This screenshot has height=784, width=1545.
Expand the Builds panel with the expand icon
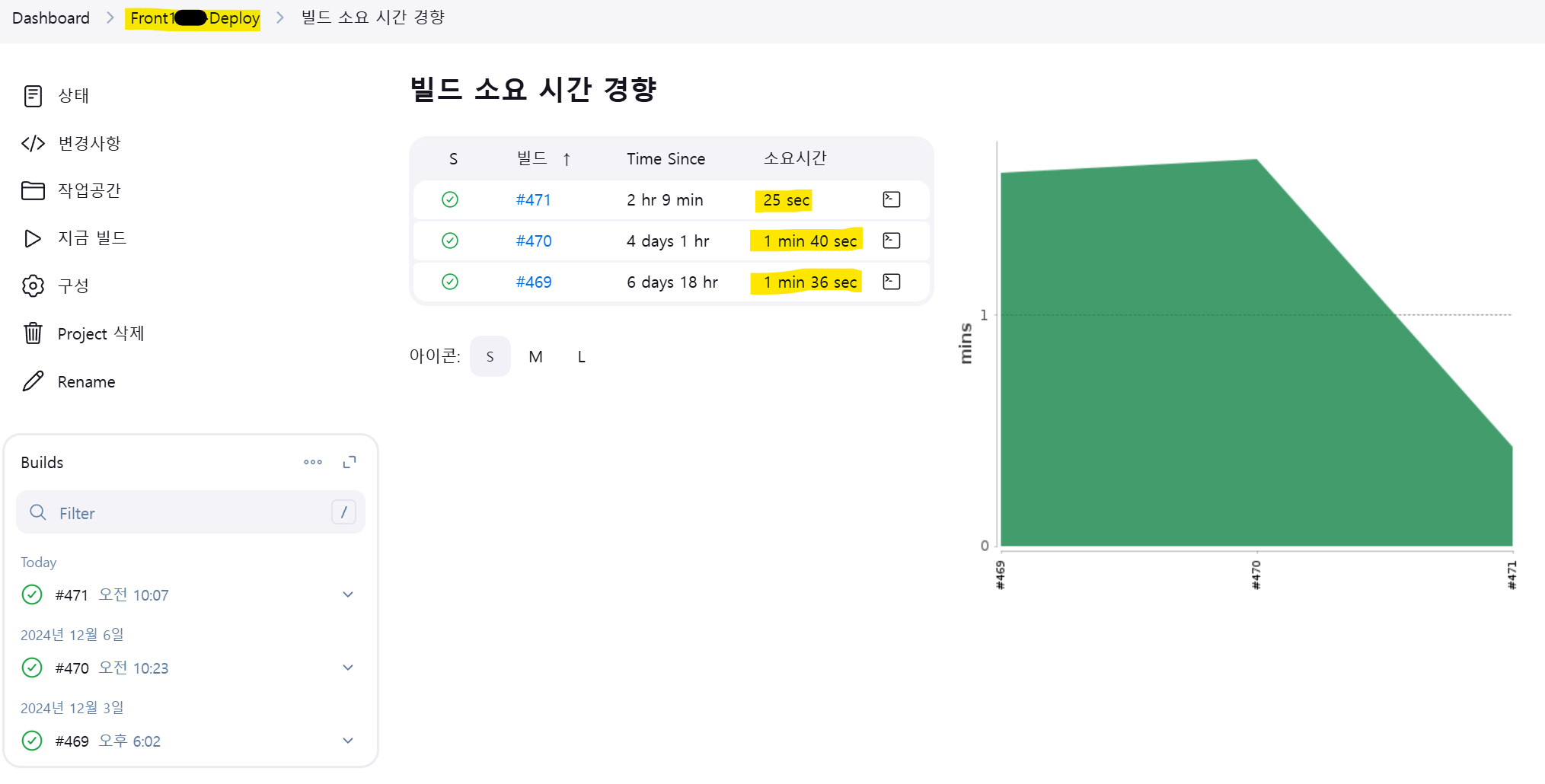click(x=350, y=462)
